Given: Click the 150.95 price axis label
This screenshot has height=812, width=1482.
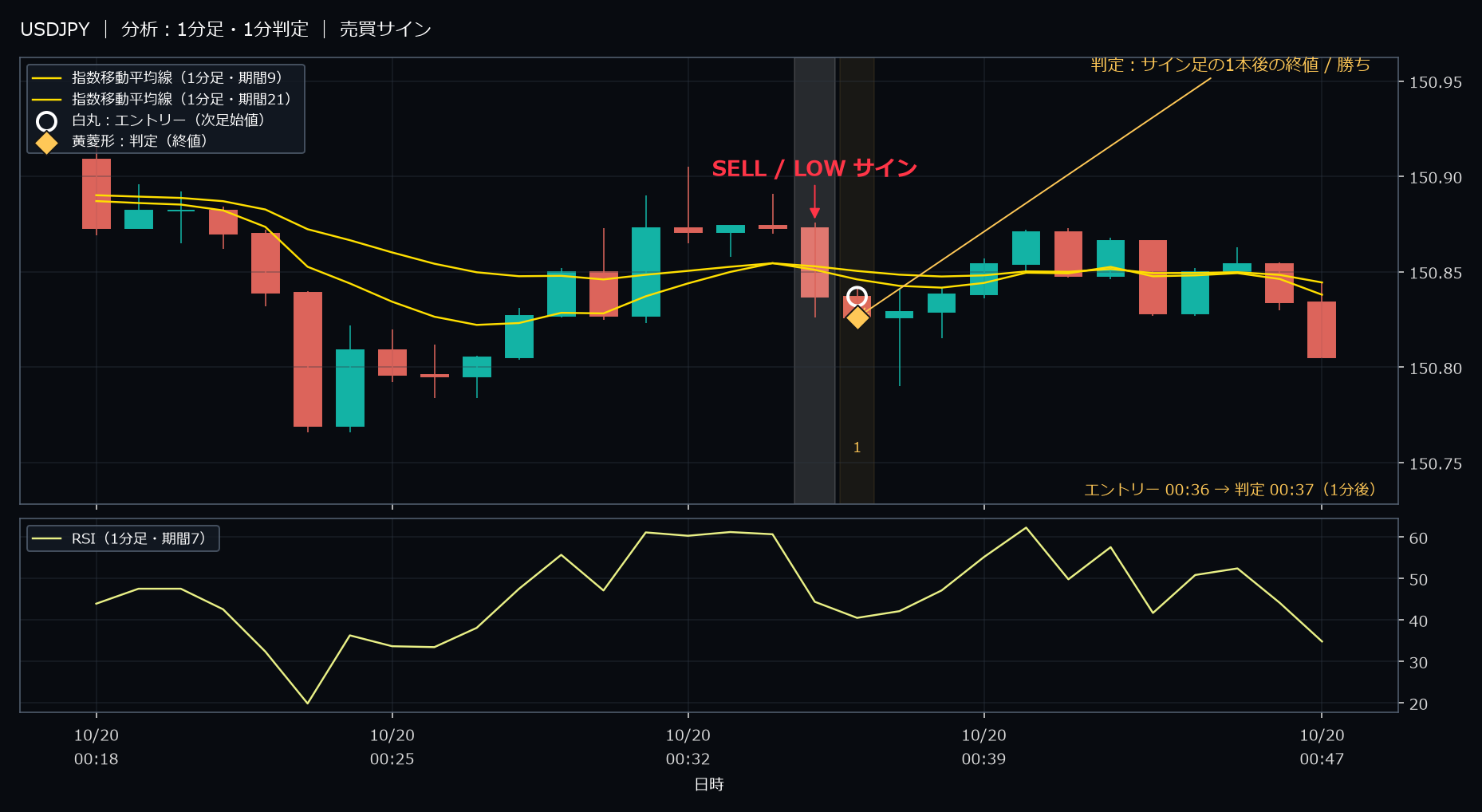Looking at the screenshot, I should click(x=1436, y=82).
